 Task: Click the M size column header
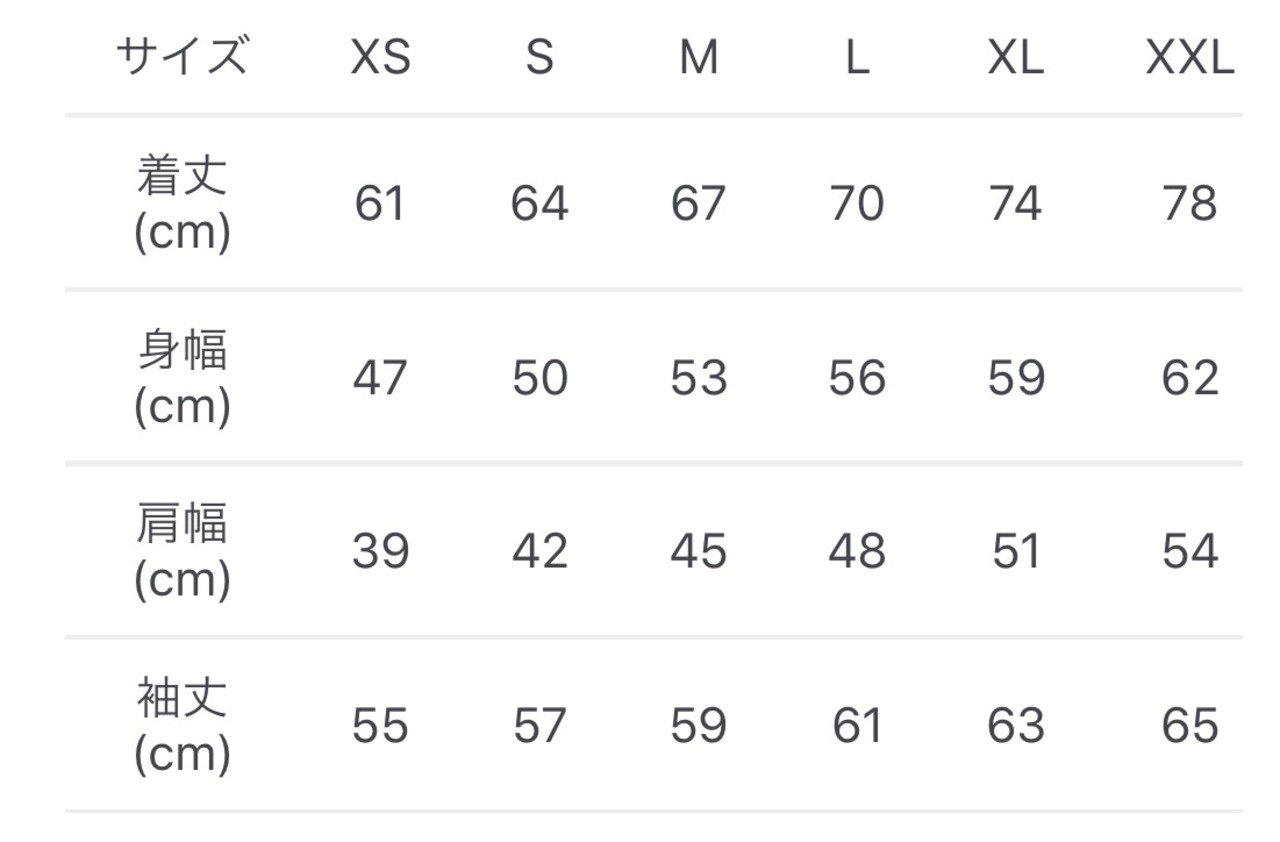pyautogui.click(x=698, y=59)
